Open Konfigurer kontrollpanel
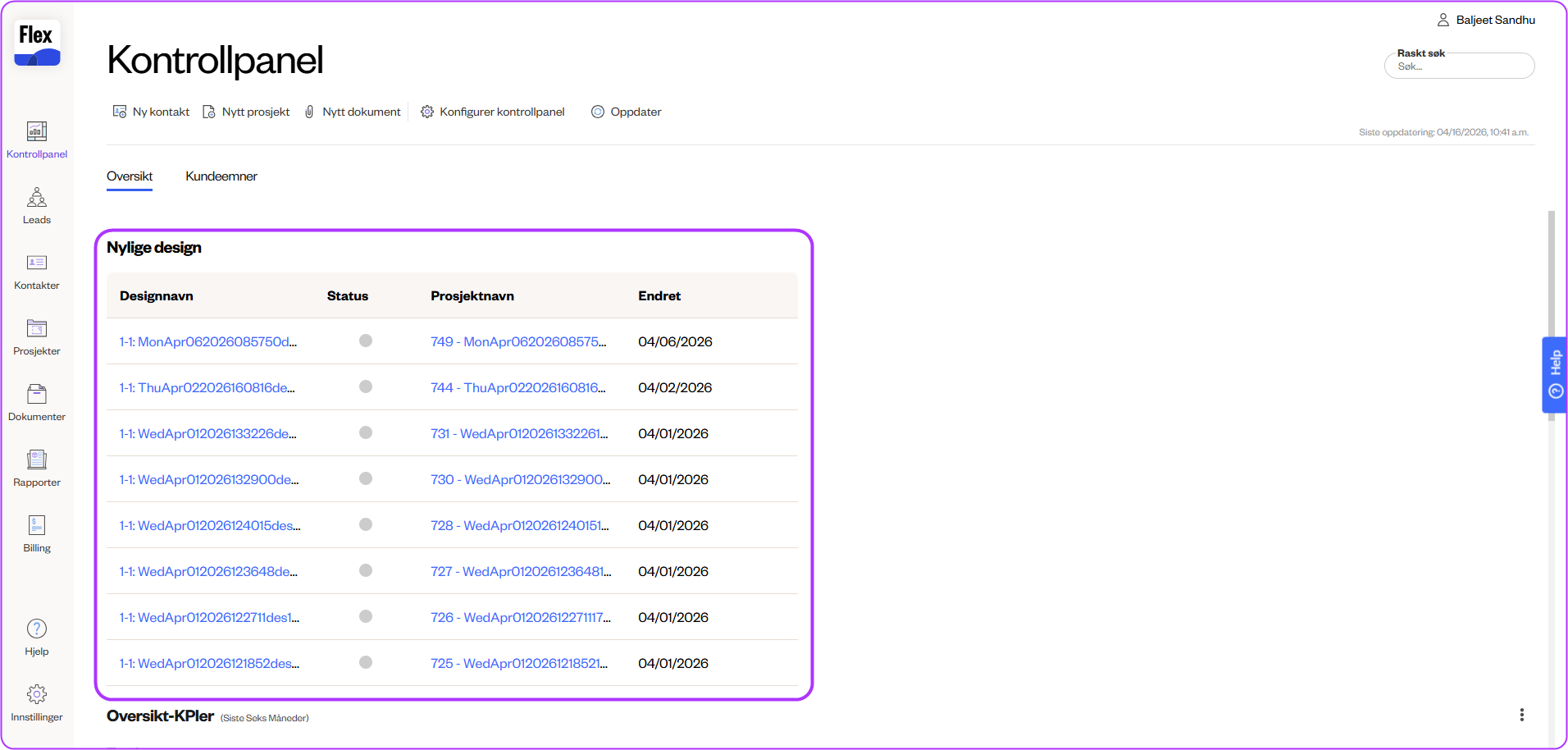This screenshot has height=750, width=1568. 493,112
